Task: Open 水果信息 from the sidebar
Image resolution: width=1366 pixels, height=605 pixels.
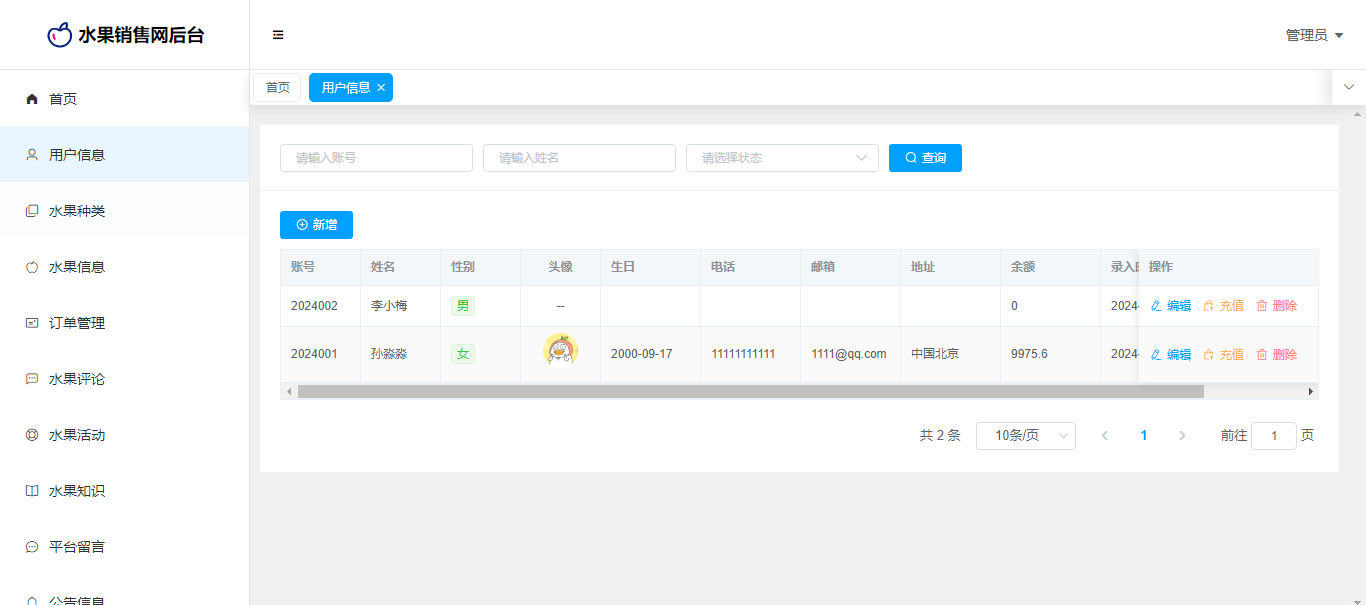Action: (76, 267)
